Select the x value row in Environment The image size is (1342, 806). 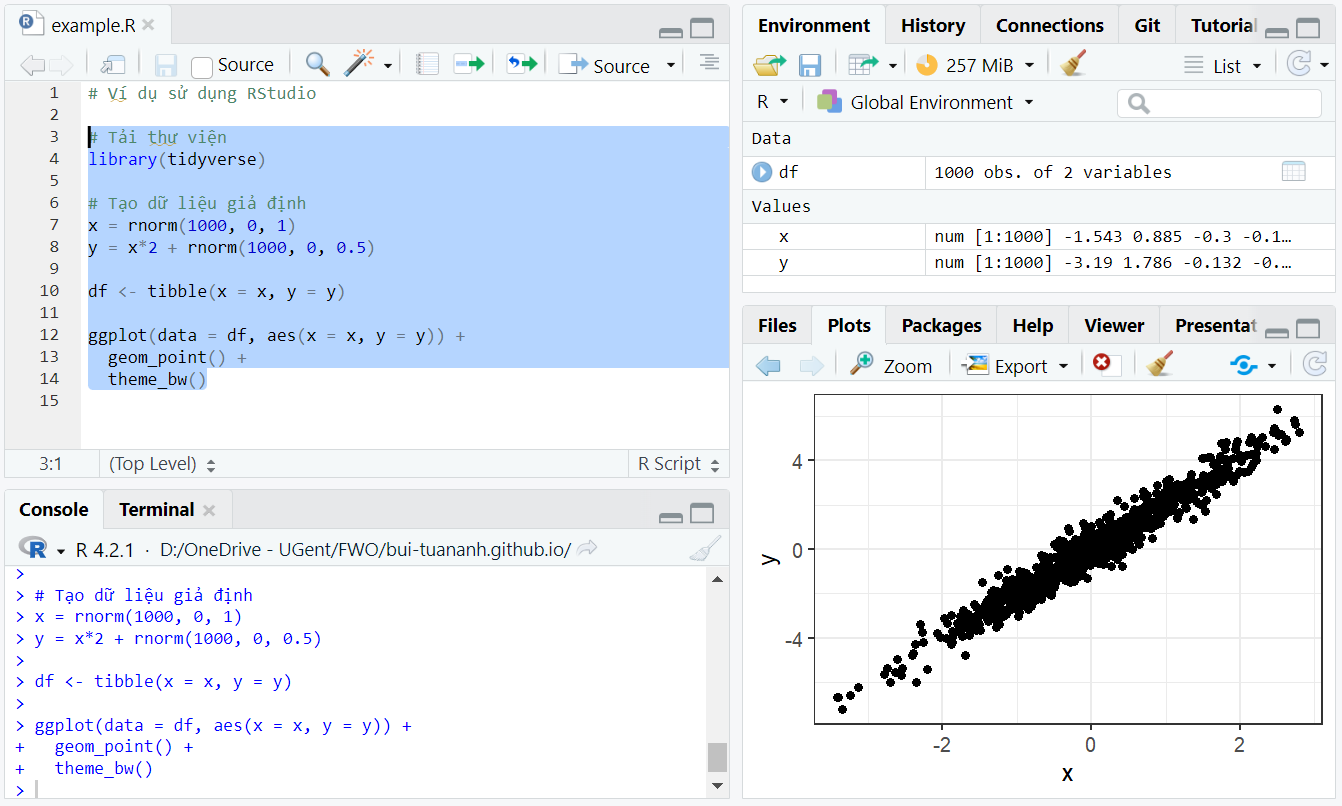click(1038, 237)
